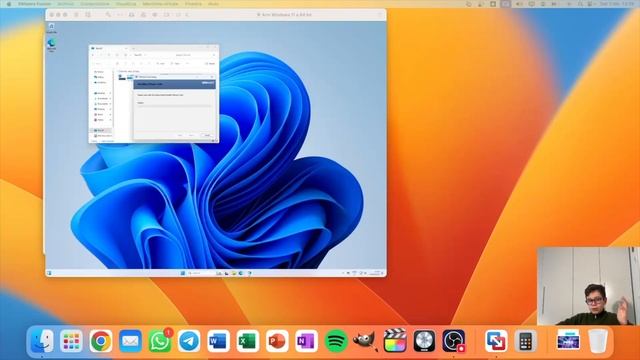Open the Mail app in Dock
This screenshot has height=360, width=640.
pos(130,341)
